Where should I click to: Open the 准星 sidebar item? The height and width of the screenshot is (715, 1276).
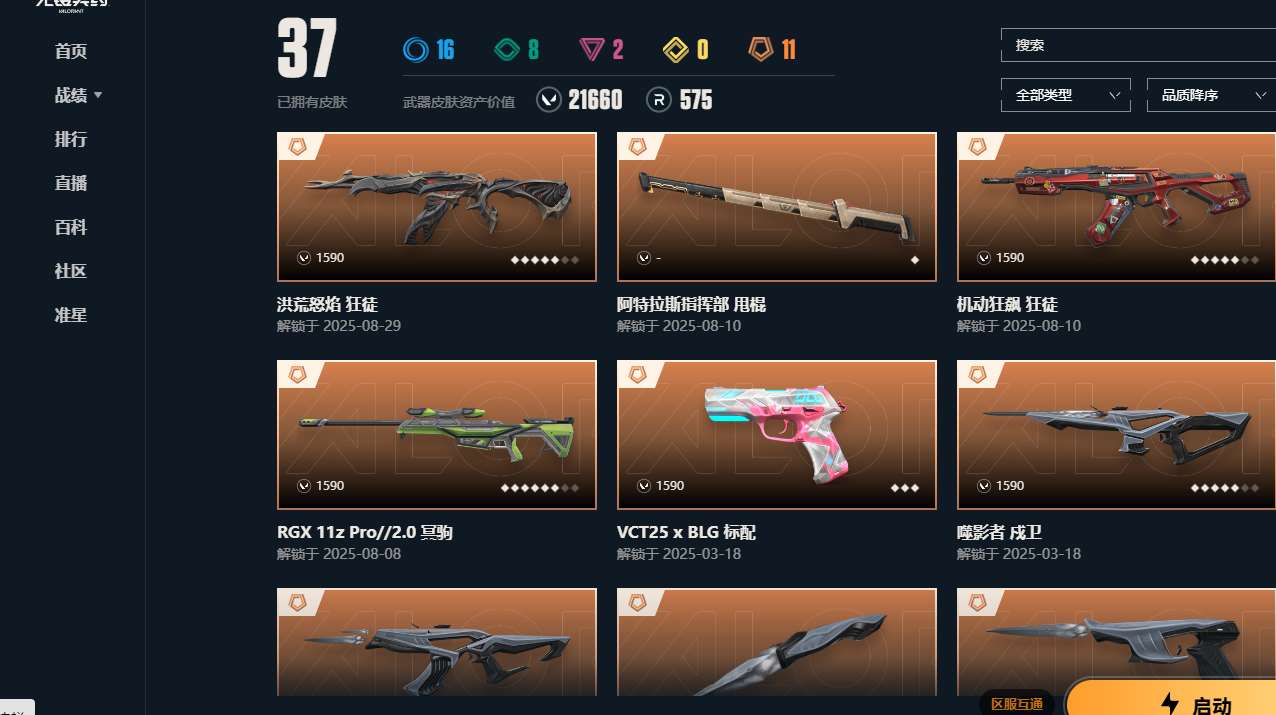[71, 315]
